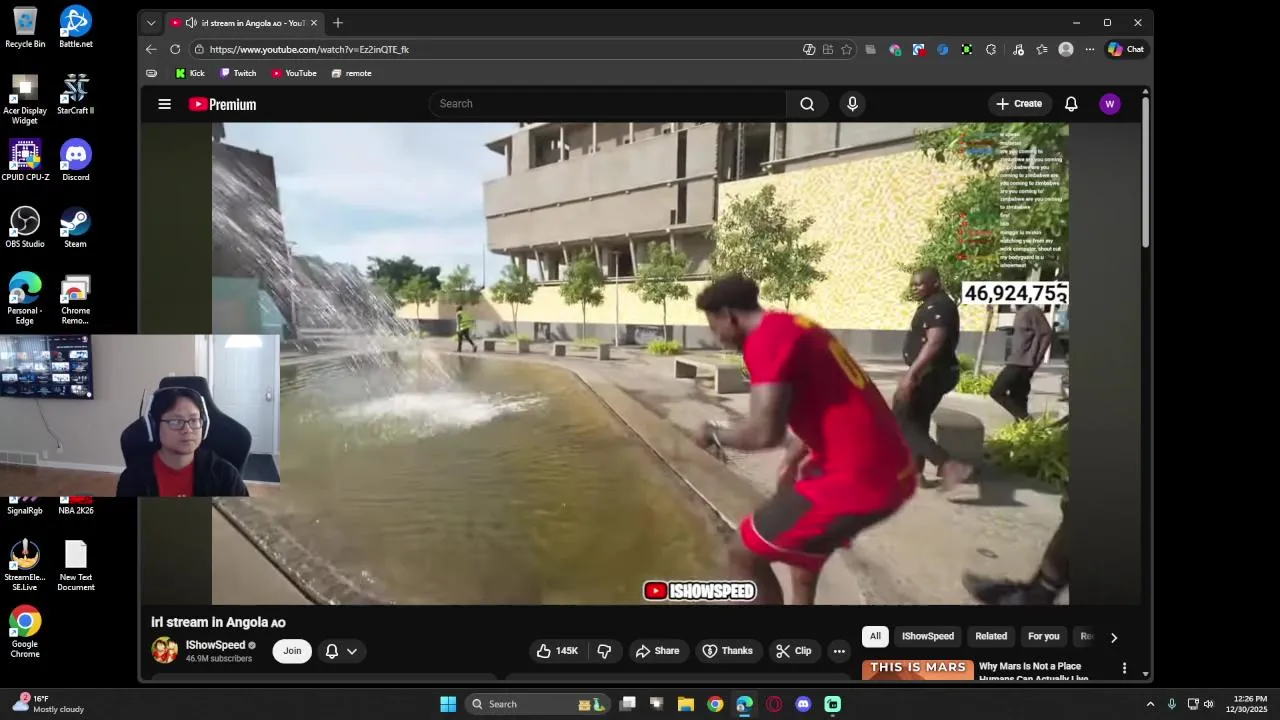Viewport: 1280px width, 720px height.
Task: Select the IShowSpeed filter chip
Action: (x=928, y=636)
